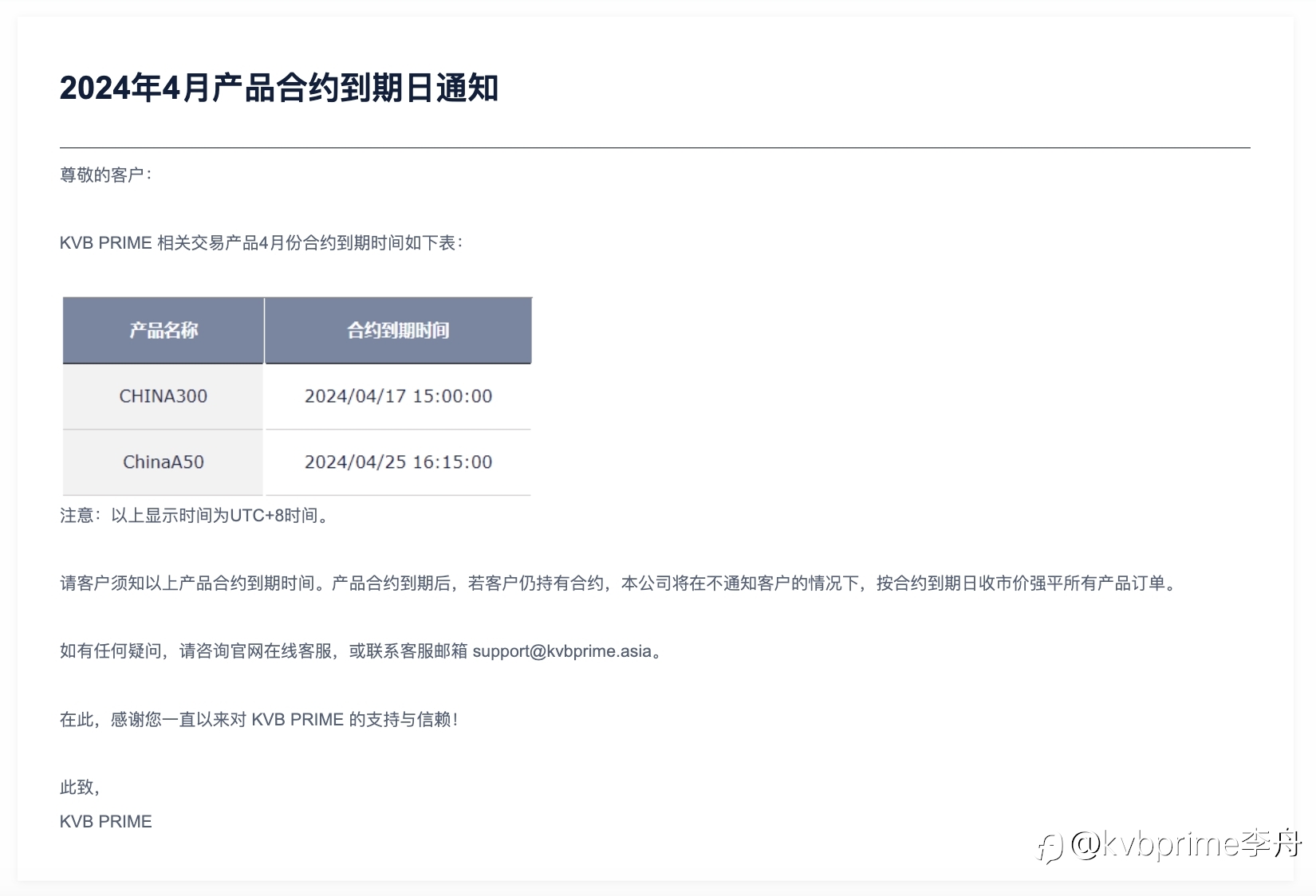Open the support@kvbprime.asia email link

[x=562, y=651]
